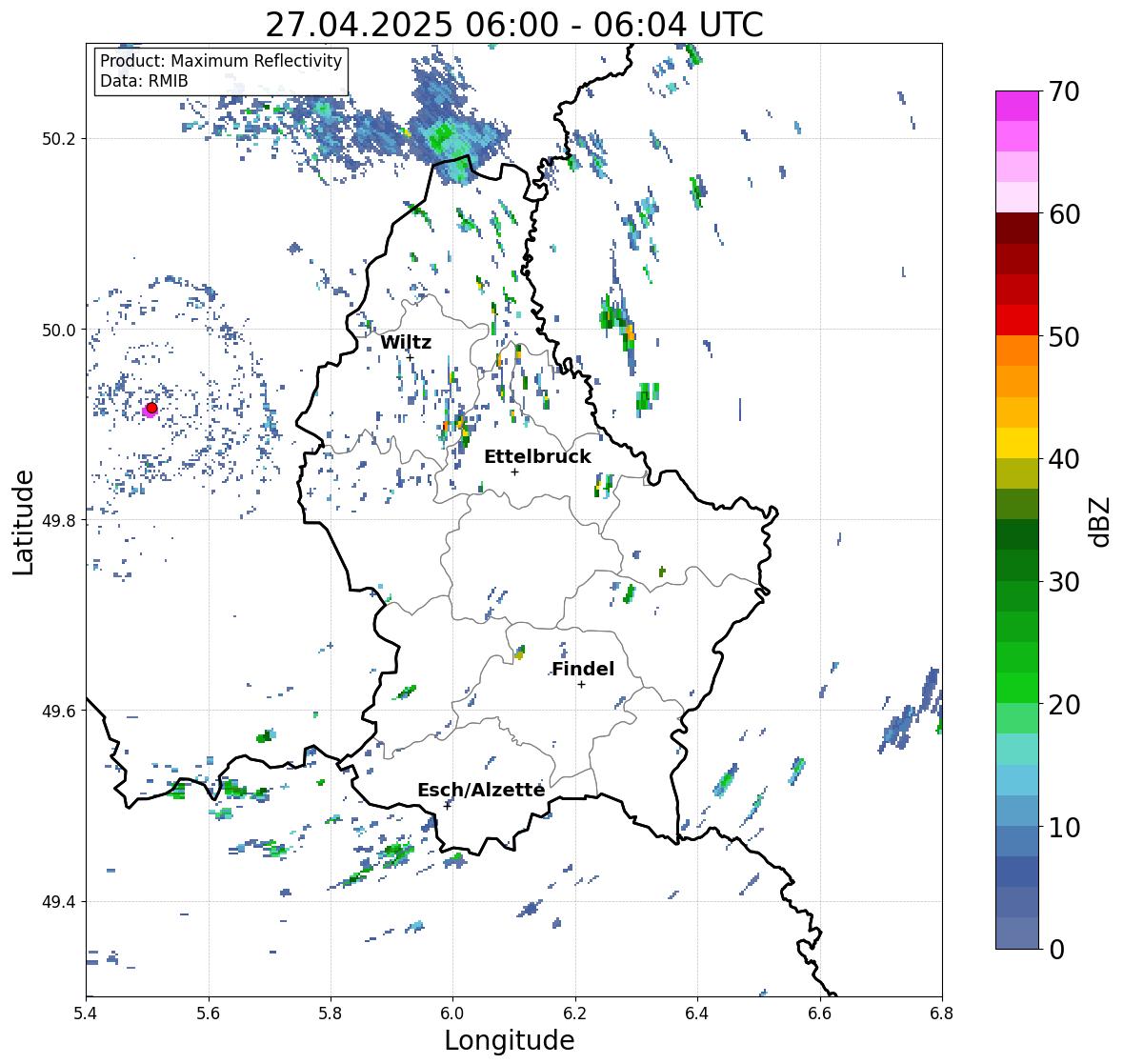Click the 60 value on the colorbar
1123x1064 pixels.
click(x=1064, y=214)
